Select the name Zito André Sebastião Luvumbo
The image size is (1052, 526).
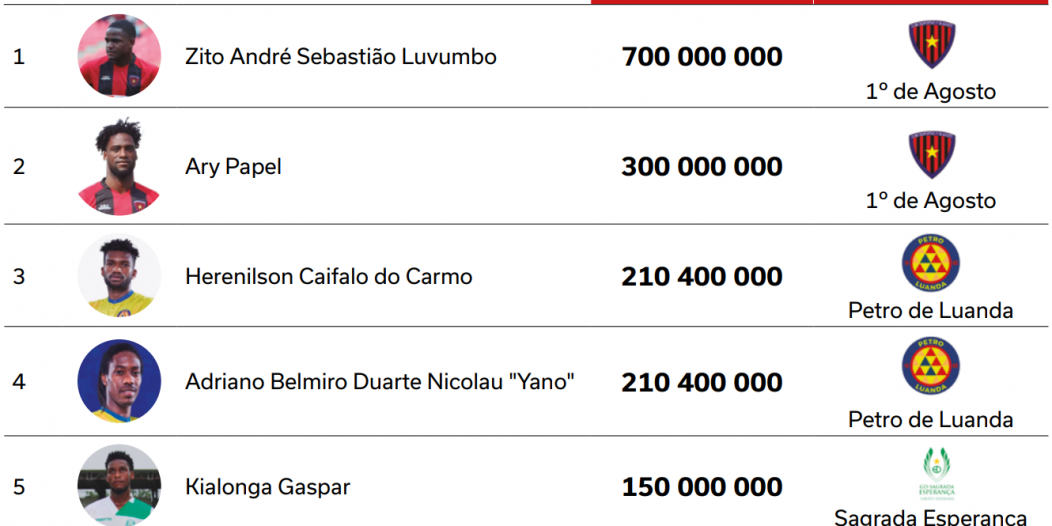341,57
